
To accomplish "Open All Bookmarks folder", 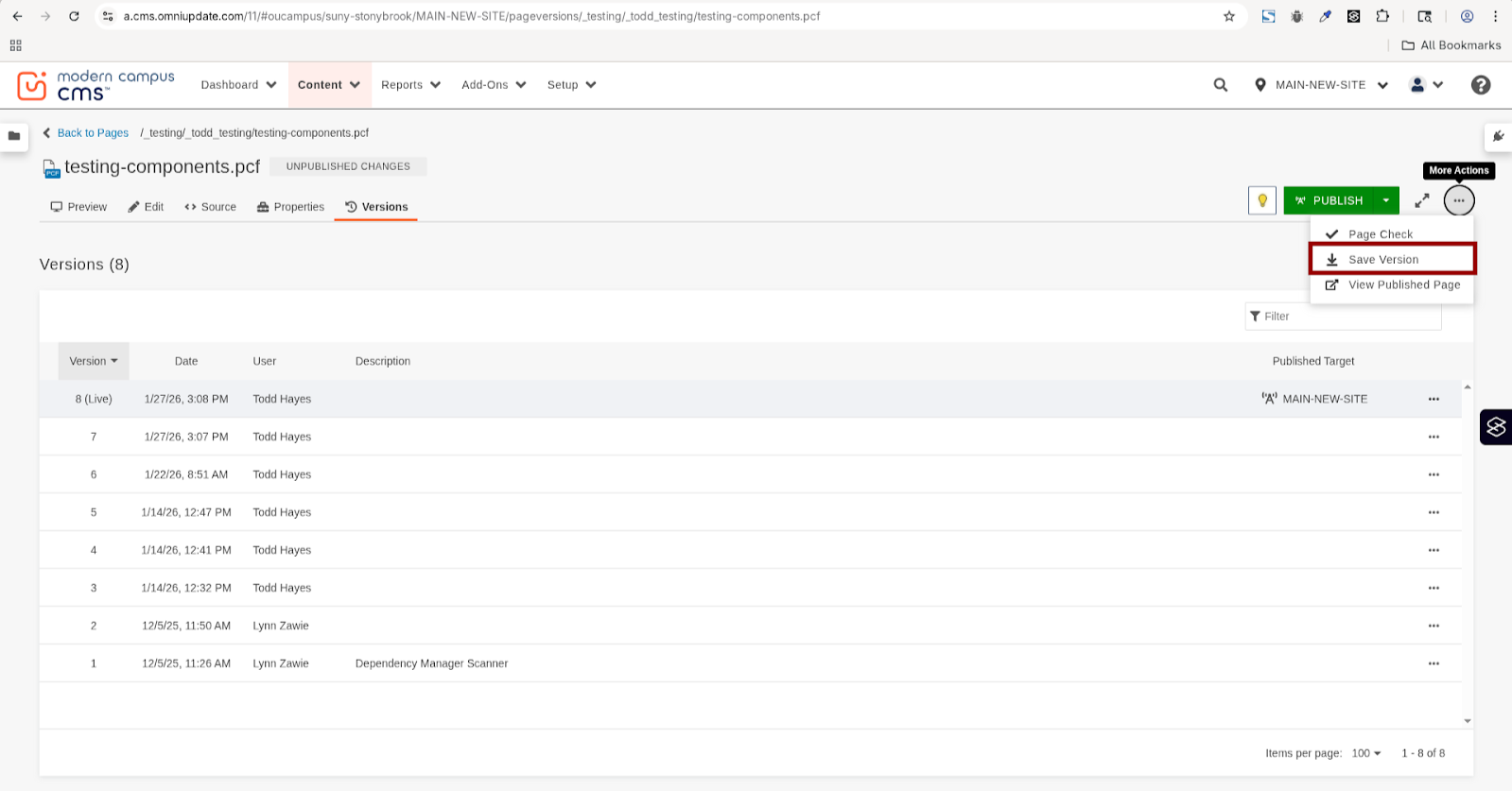I will pyautogui.click(x=1451, y=45).
